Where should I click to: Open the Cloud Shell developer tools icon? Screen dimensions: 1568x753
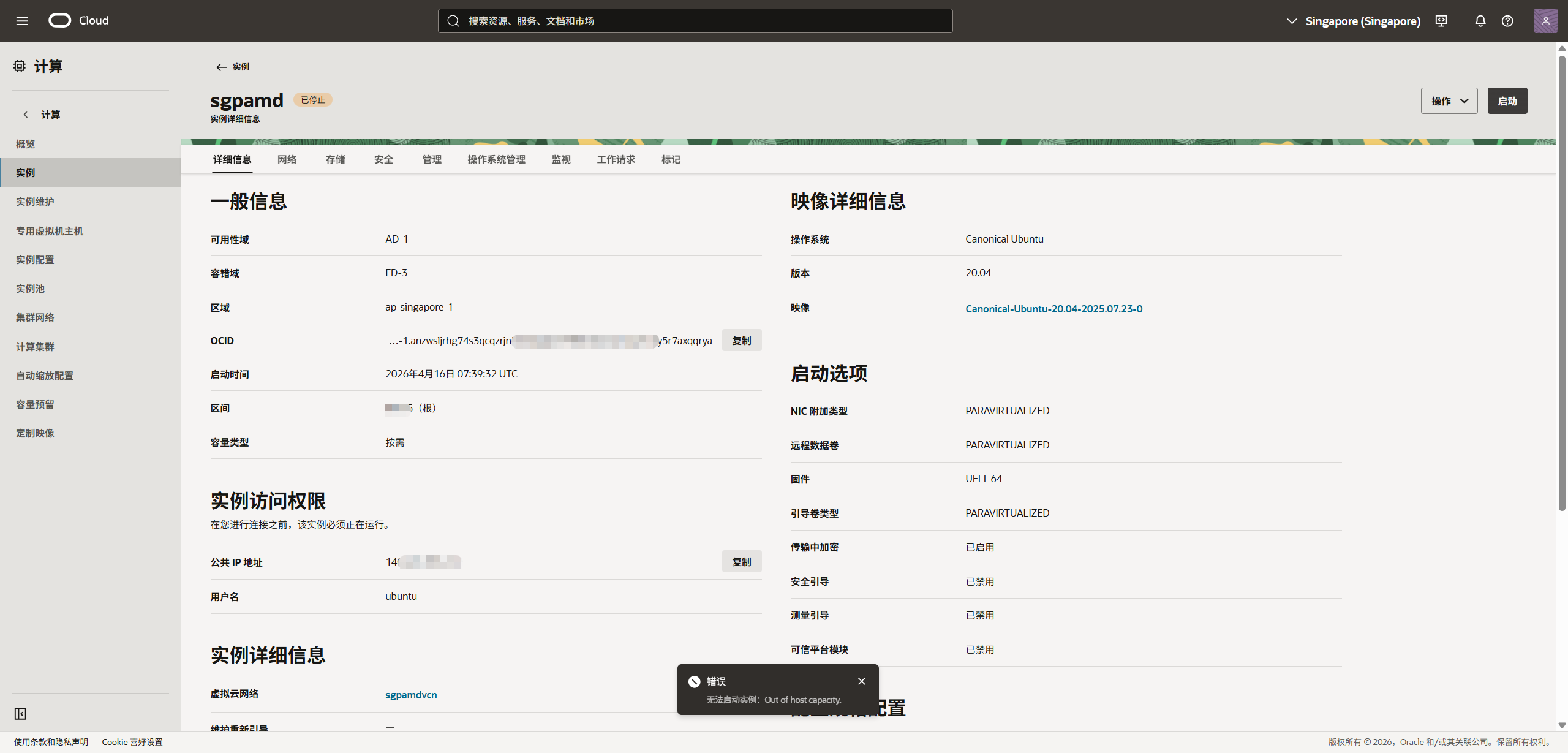coord(1441,21)
